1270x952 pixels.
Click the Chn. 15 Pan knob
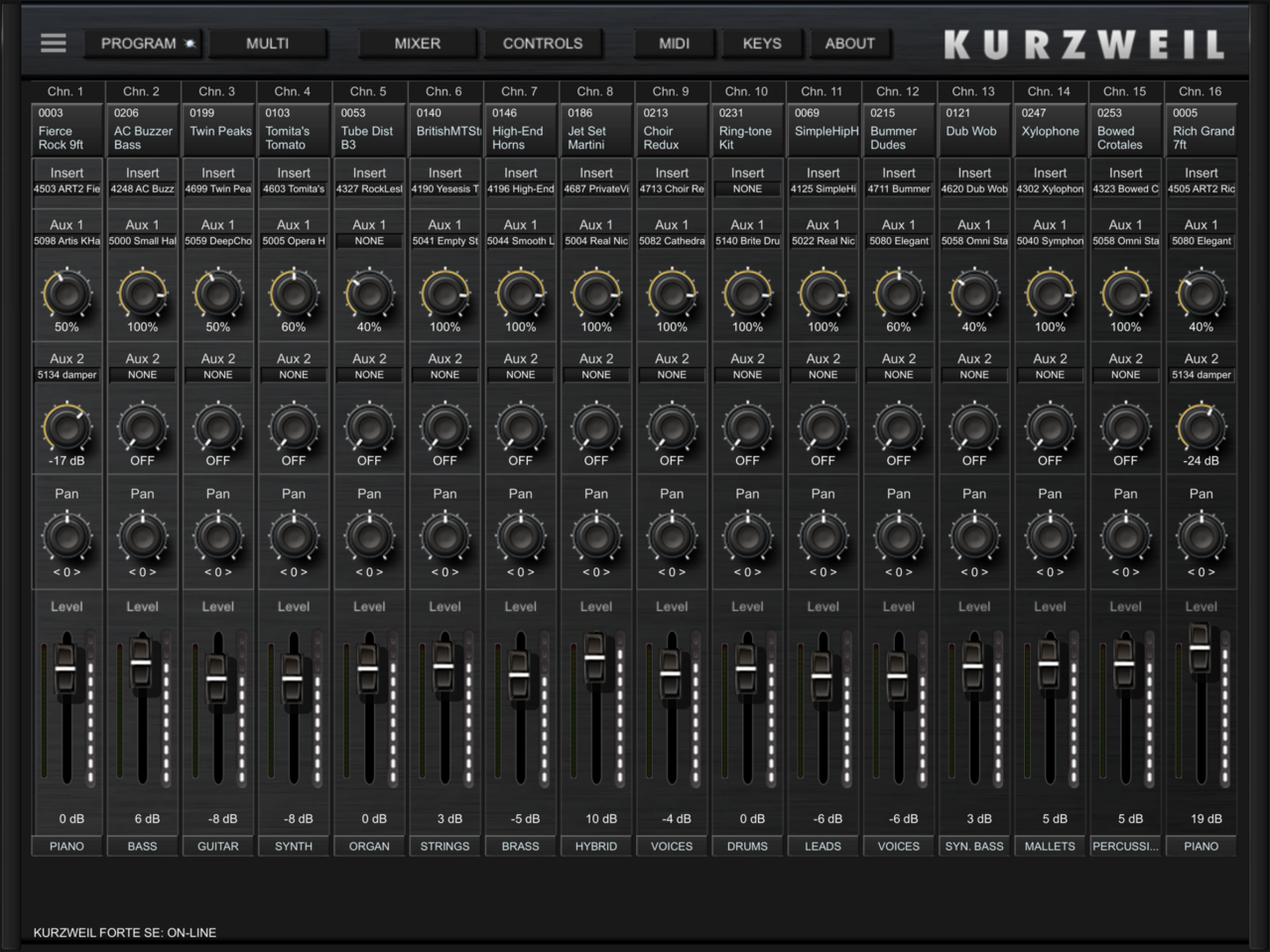pos(1126,536)
